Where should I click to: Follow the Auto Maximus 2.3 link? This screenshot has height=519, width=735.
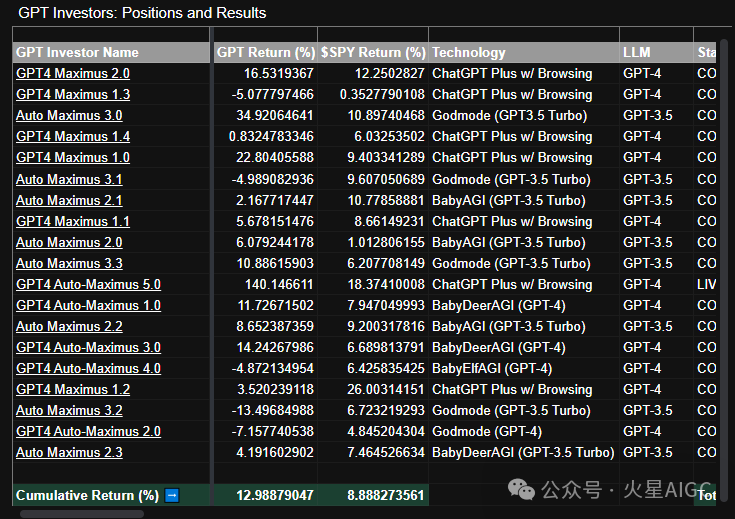point(69,452)
